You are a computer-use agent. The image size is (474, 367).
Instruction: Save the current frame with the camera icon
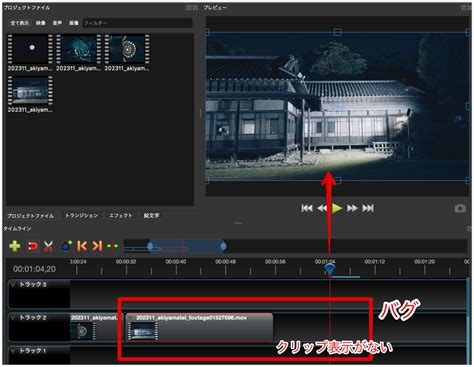pos(460,208)
